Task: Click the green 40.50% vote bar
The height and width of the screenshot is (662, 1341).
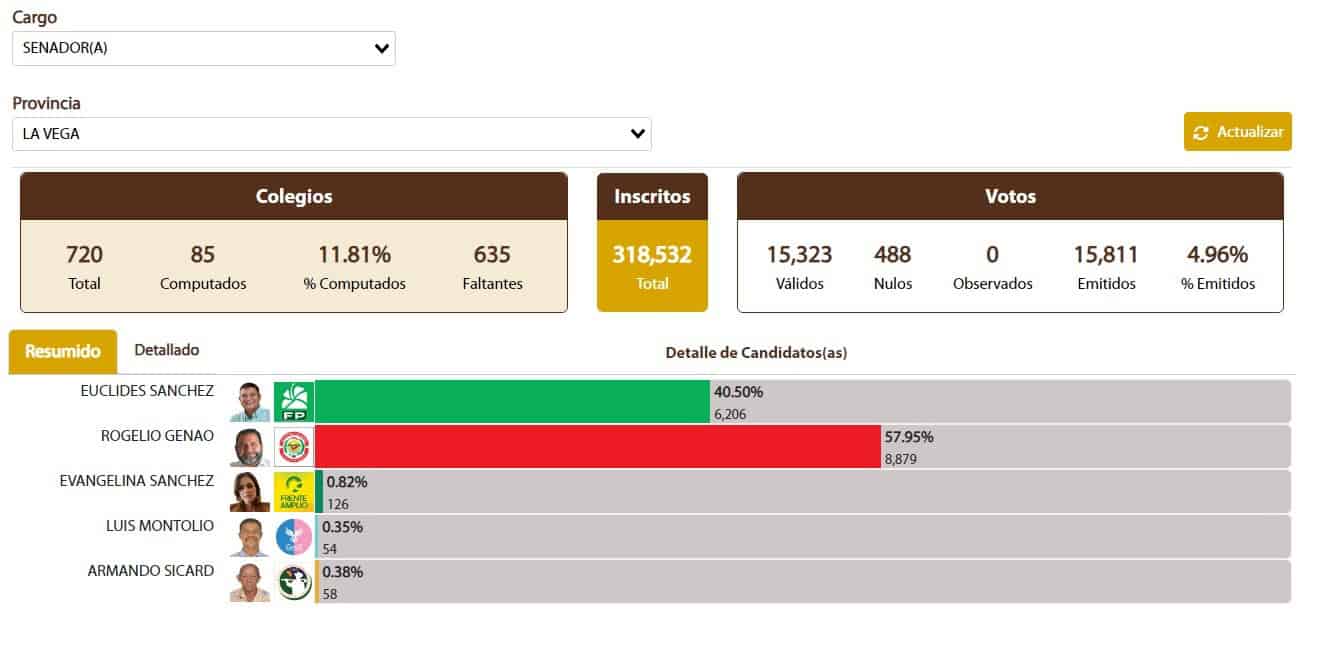Action: (x=512, y=401)
